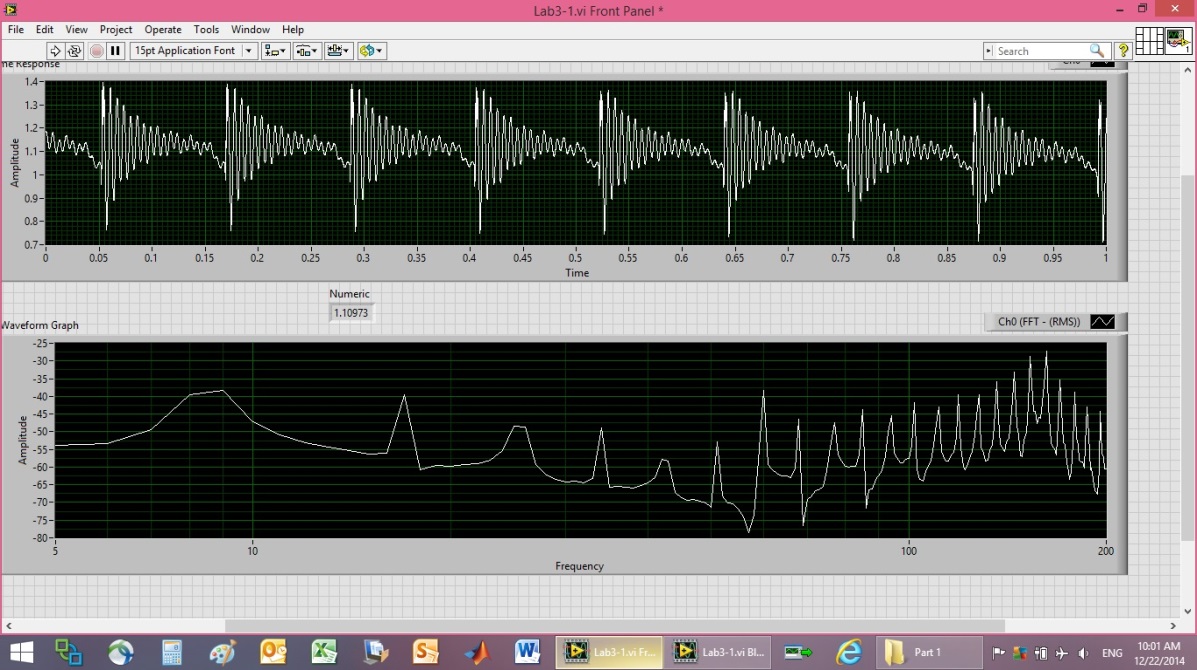Screen dimensions: 1197x670
Task: Expand the Distribute Objects dropdown
Action: coord(307,51)
